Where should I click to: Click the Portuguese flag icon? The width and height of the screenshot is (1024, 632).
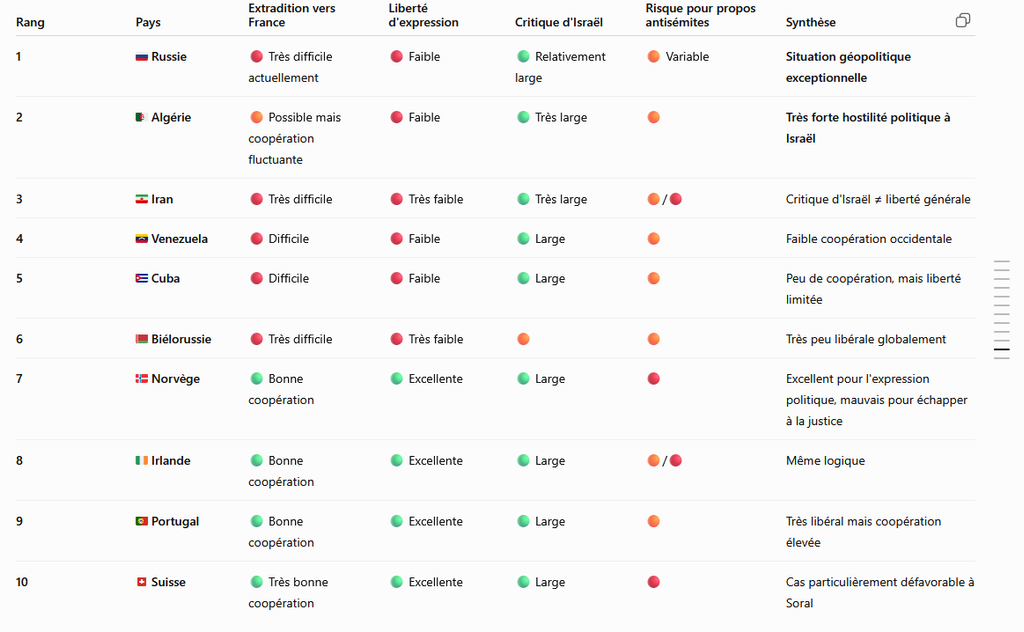142,521
